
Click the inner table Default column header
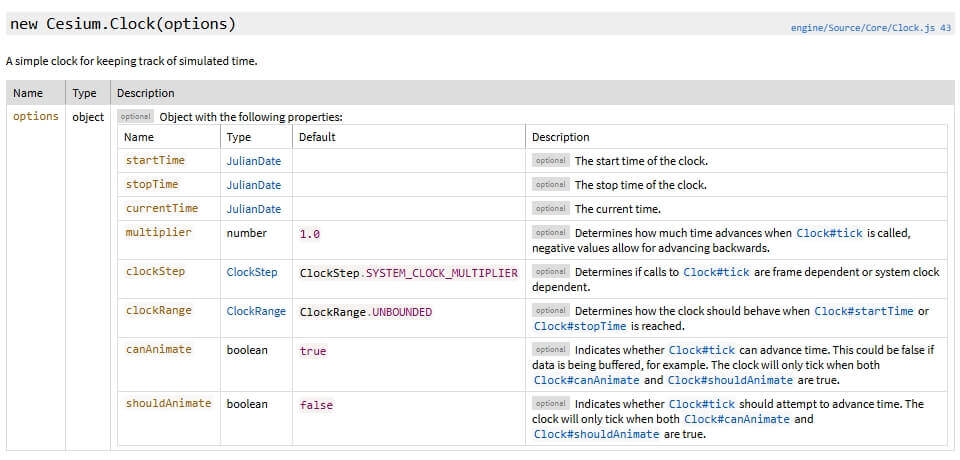click(317, 138)
